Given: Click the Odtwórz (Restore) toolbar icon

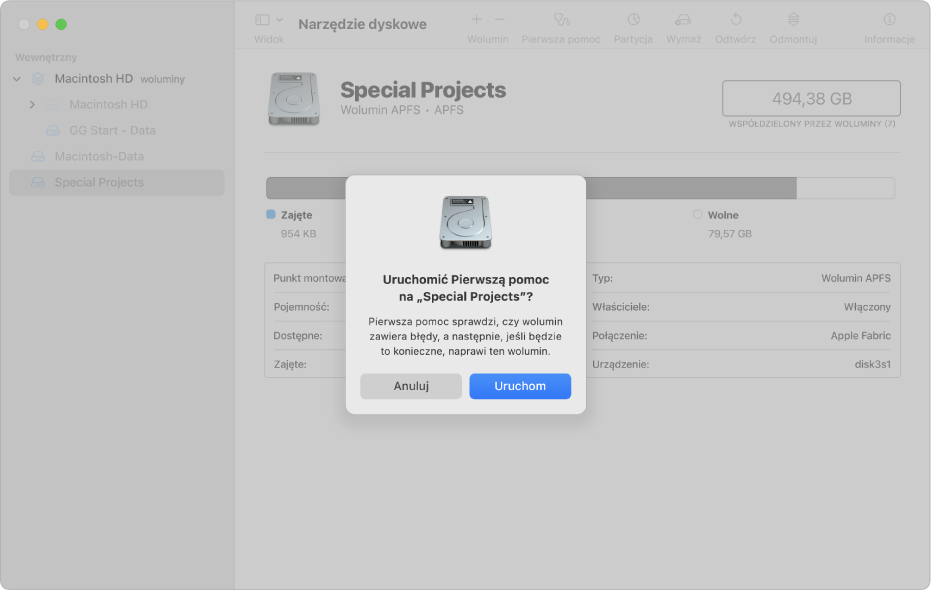Looking at the screenshot, I should pos(736,20).
